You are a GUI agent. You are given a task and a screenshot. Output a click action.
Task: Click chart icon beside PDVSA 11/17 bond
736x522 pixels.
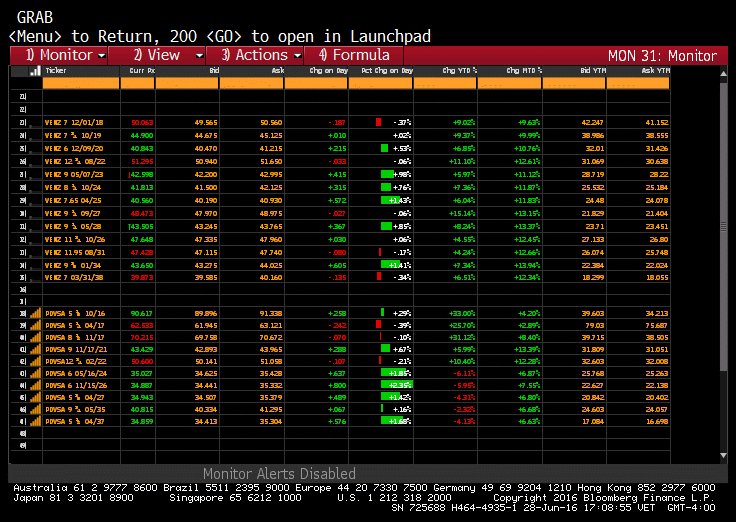35,337
